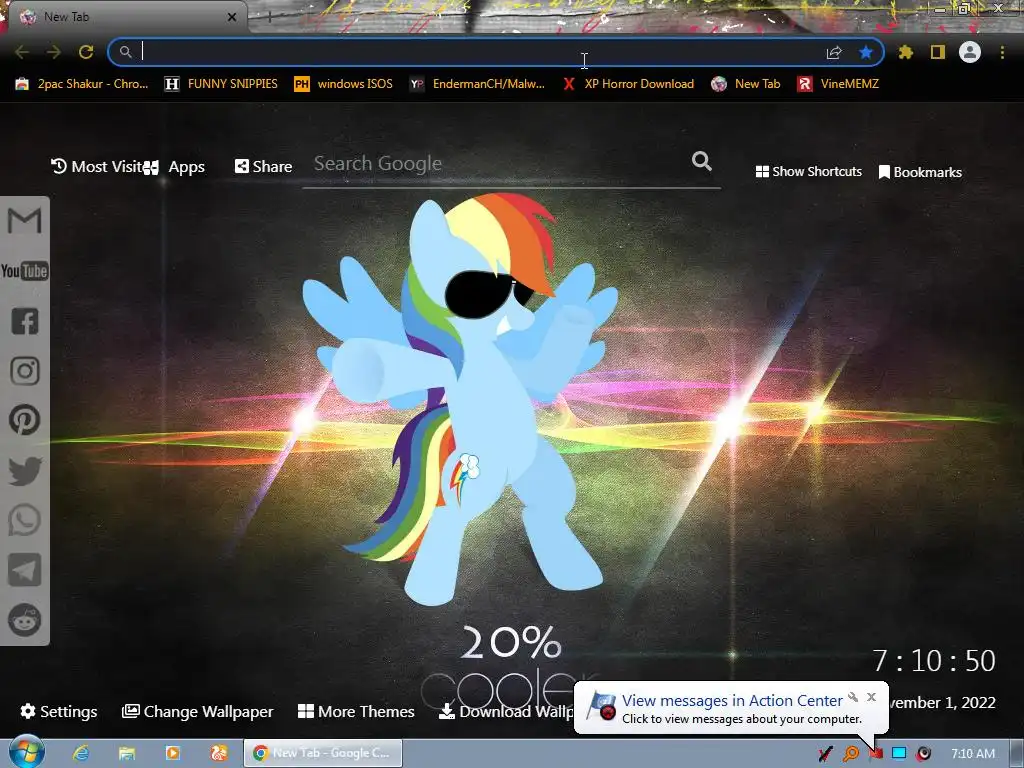Open 2pac Shakur bookmark
1024x768 pixels.
(x=82, y=84)
